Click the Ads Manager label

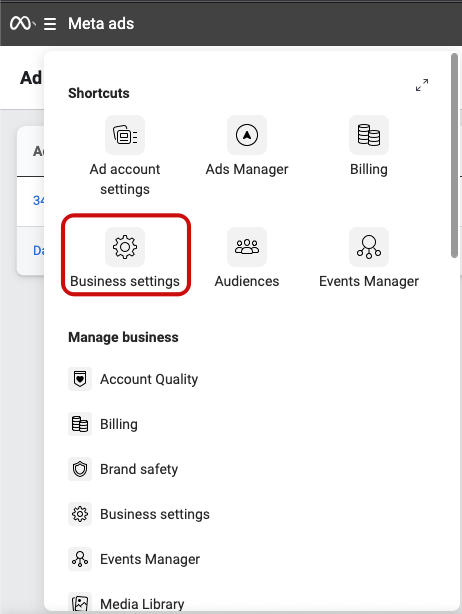pyautogui.click(x=247, y=169)
